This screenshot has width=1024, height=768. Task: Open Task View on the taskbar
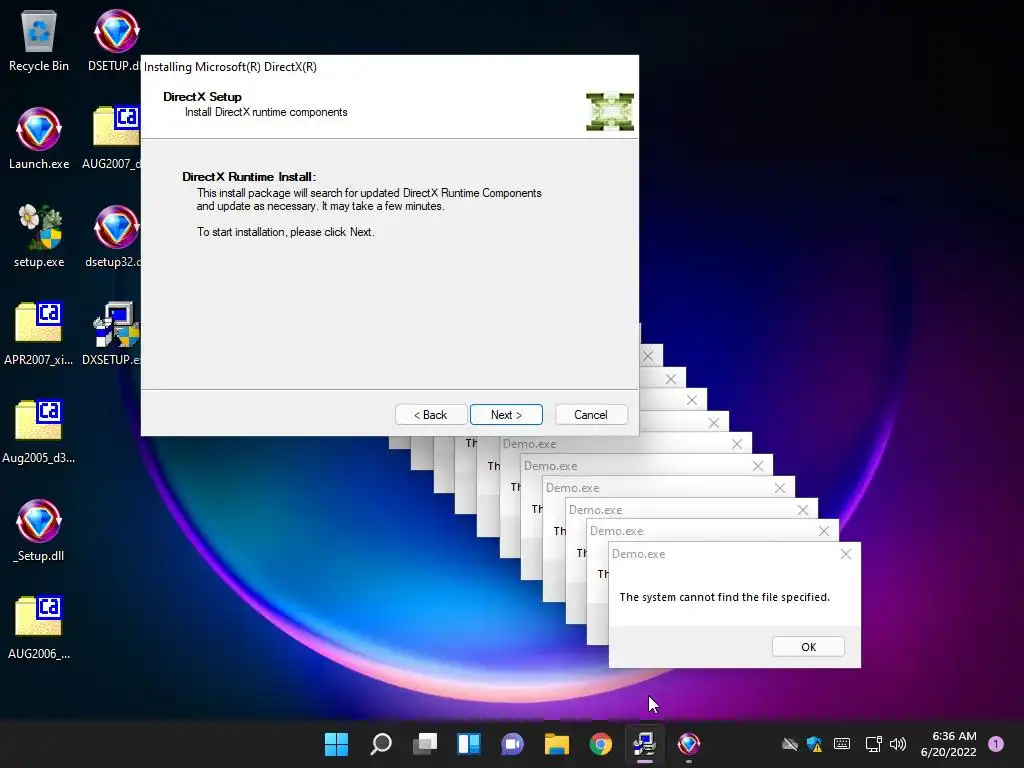[425, 744]
